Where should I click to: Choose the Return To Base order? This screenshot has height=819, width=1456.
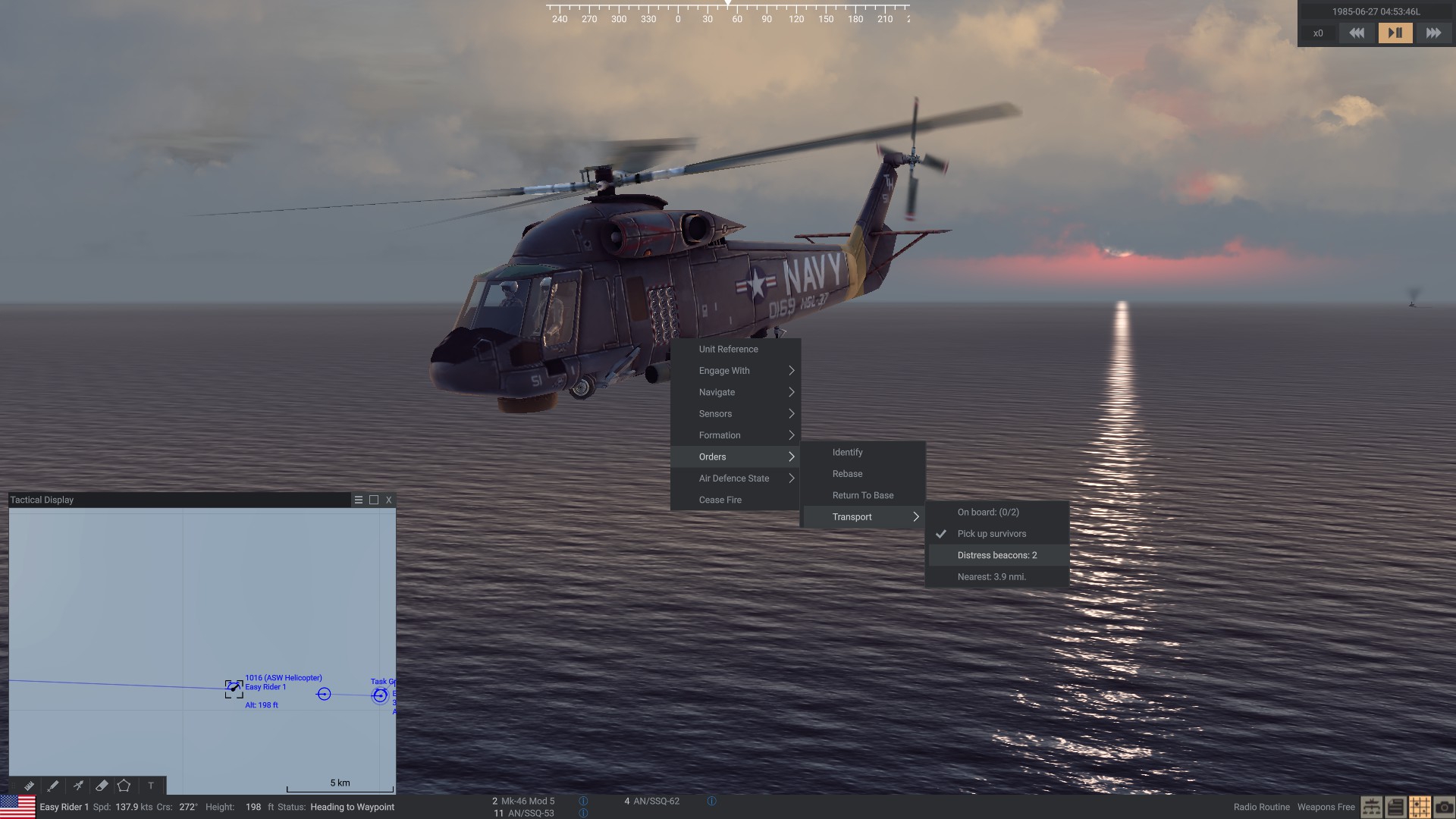(864, 495)
